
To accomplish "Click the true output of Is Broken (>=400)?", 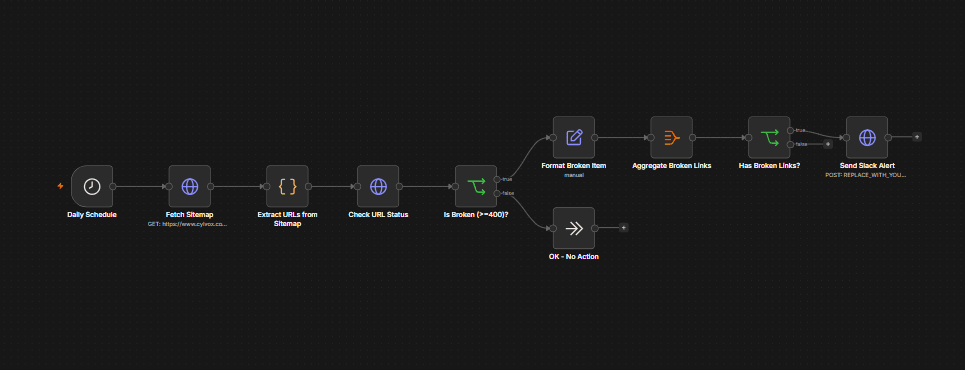I will point(497,179).
